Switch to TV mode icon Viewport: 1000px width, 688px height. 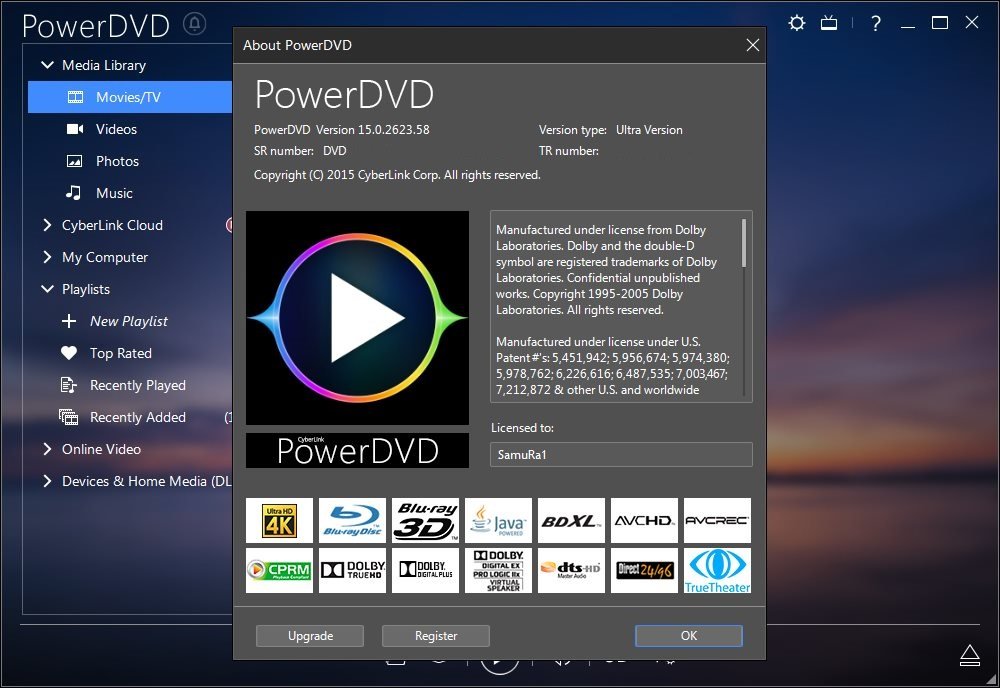(x=829, y=24)
